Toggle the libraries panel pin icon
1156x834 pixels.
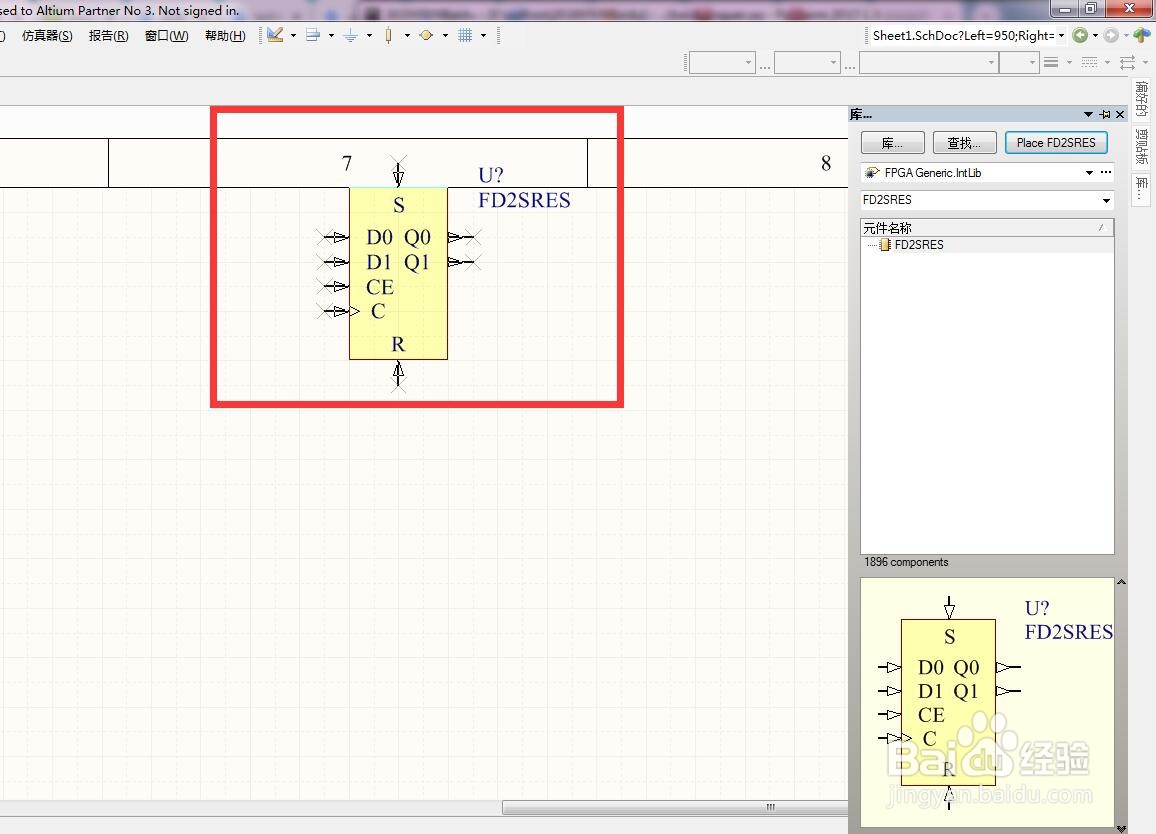pos(1104,114)
